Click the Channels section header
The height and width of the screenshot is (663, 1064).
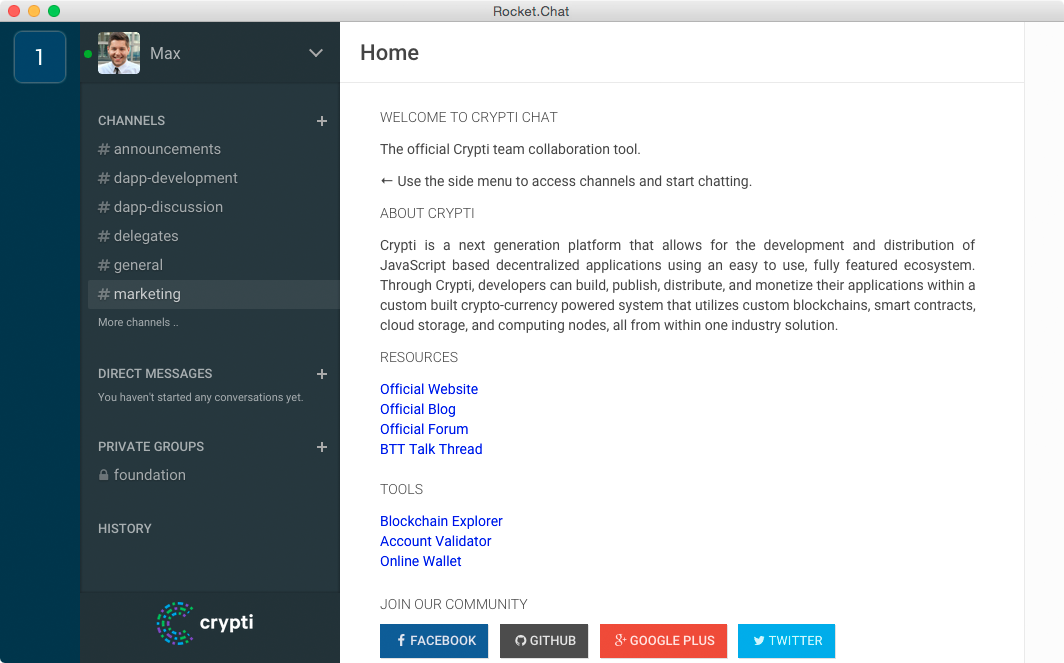131,121
